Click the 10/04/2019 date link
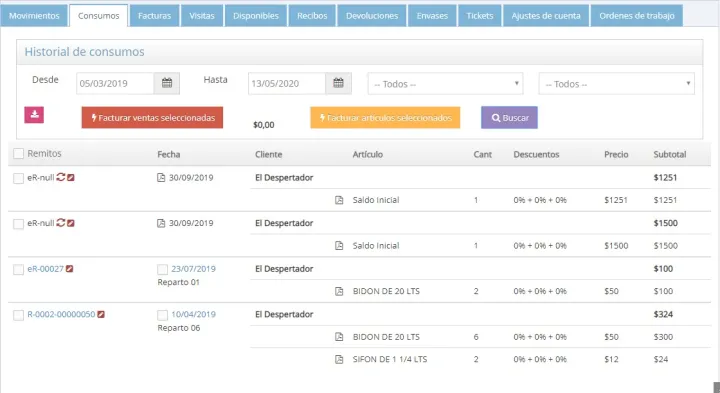The image size is (720, 393). [x=193, y=314]
